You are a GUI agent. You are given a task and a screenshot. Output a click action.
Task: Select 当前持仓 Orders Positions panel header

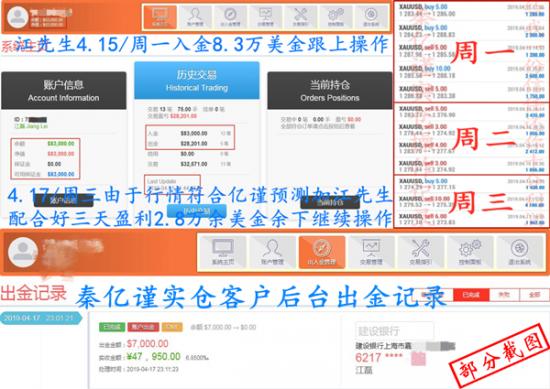click(x=330, y=90)
